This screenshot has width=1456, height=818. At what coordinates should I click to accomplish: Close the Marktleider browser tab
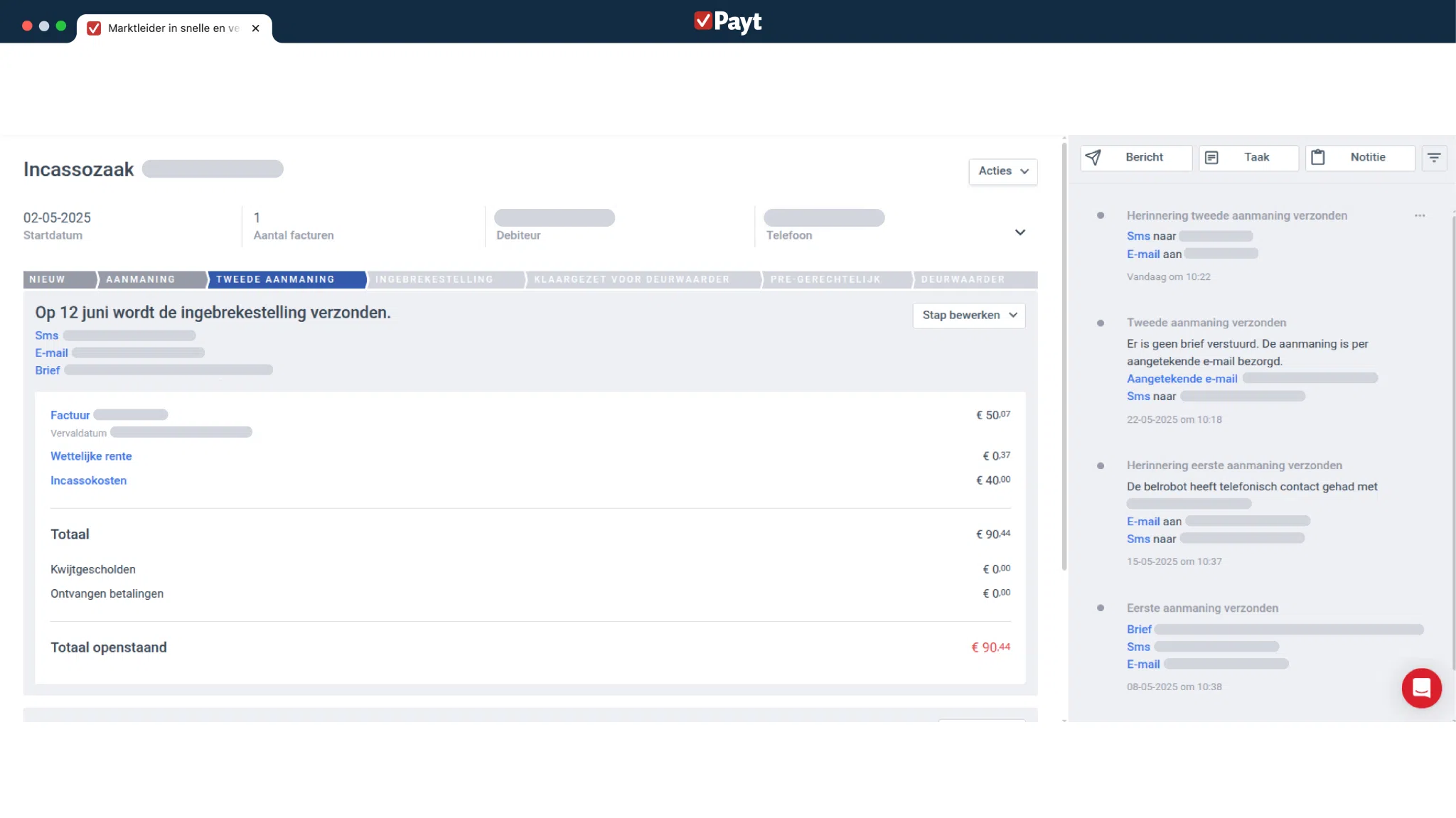click(x=256, y=28)
